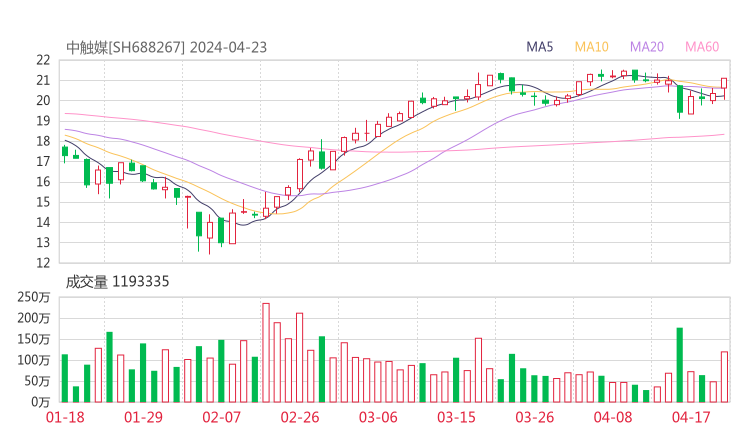The height and width of the screenshot is (440, 740).
Task: Click volume axis label 50万
Action: pos(37,381)
